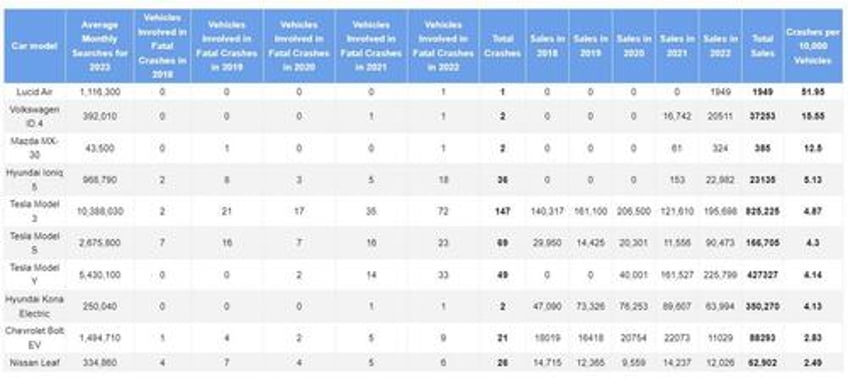Screen dimensions: 848x378
Task: Click Tesla Model 3 2022 crashes '72'
Action: 443,211
